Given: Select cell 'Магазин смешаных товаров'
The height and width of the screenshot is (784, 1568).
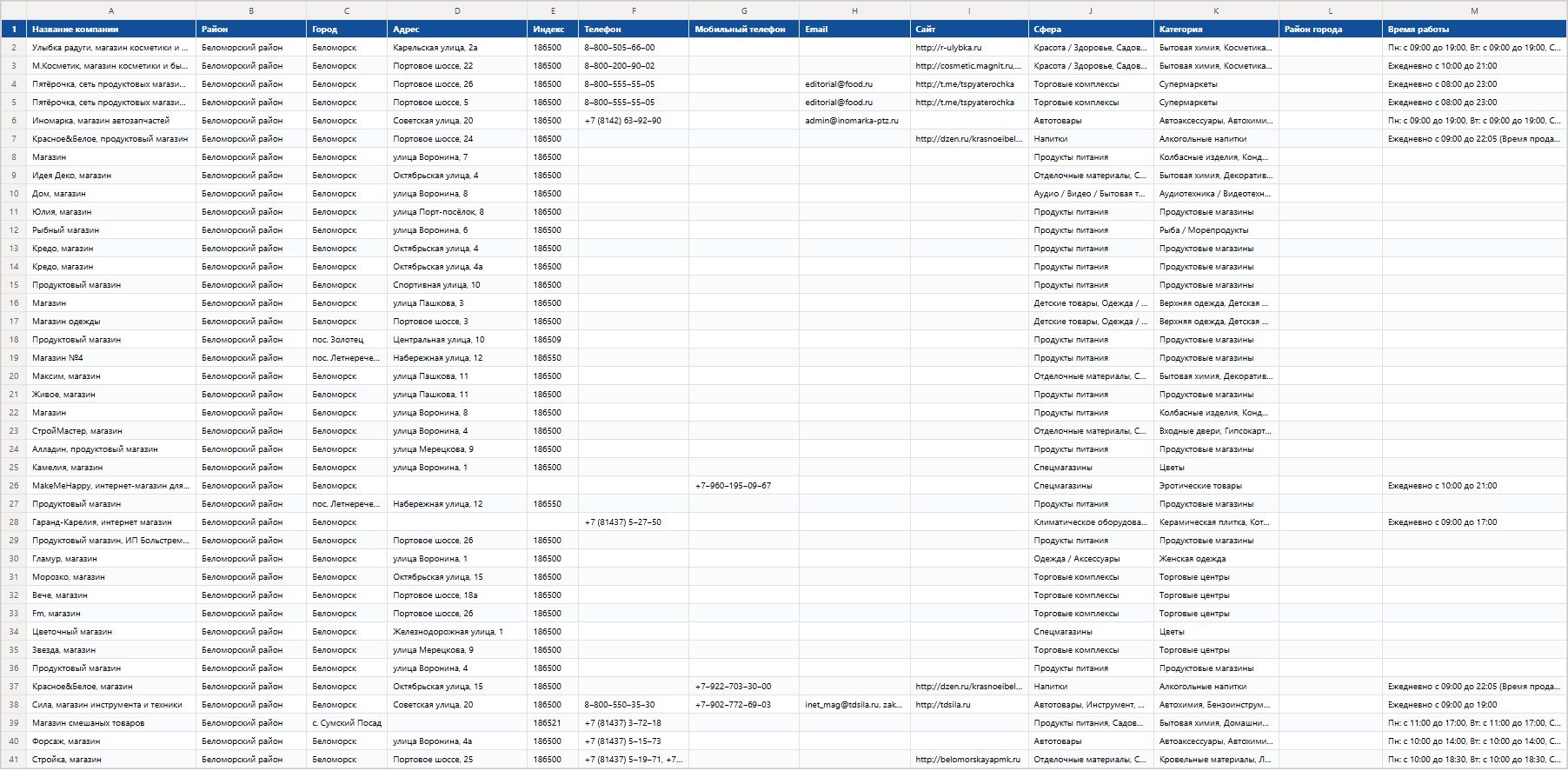Looking at the screenshot, I should pos(111,723).
